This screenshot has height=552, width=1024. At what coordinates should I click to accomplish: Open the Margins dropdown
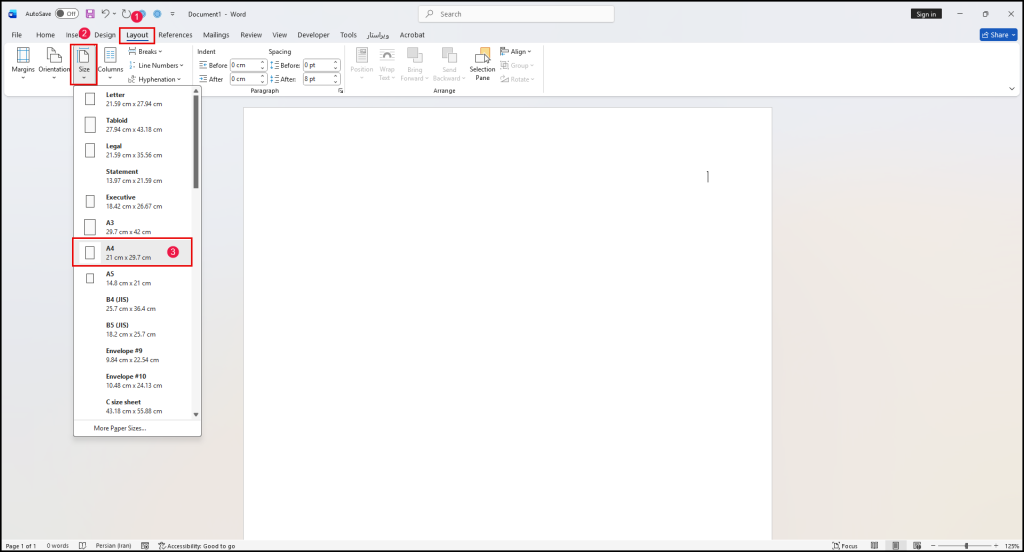(23, 63)
